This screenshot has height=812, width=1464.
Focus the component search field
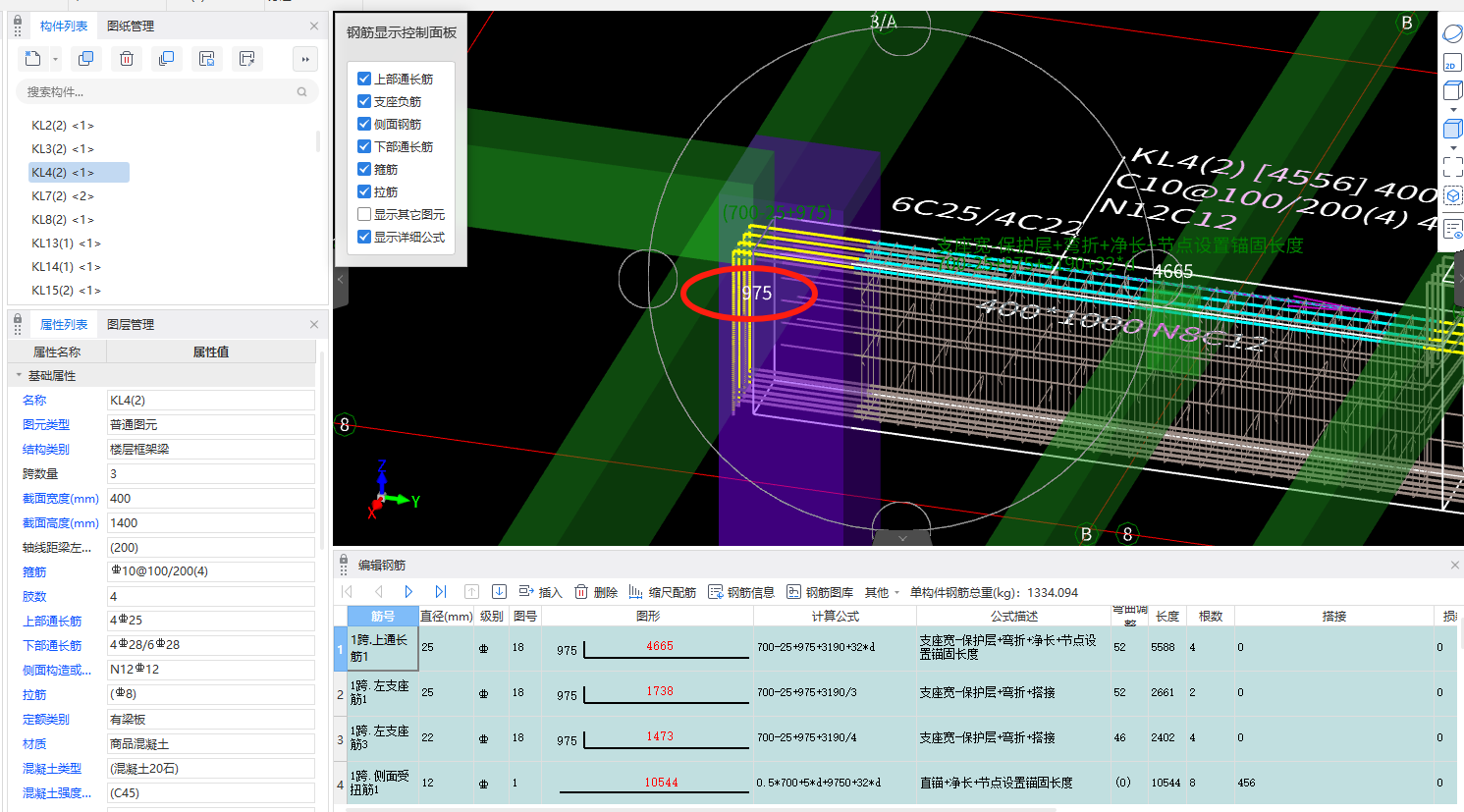167,92
